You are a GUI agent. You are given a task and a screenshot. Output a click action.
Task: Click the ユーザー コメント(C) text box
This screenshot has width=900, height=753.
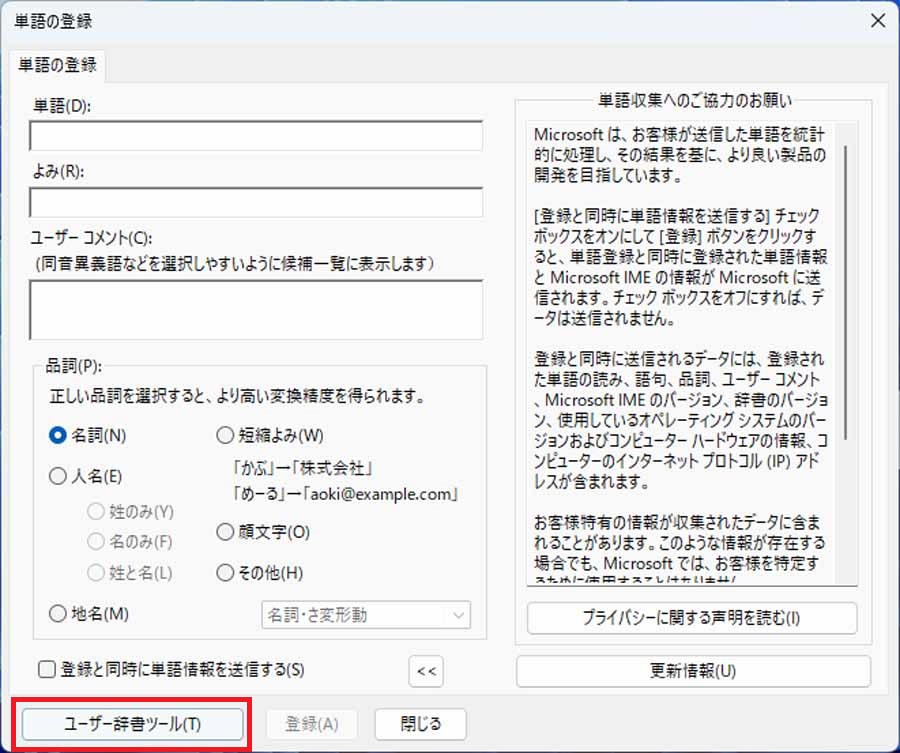point(256,310)
